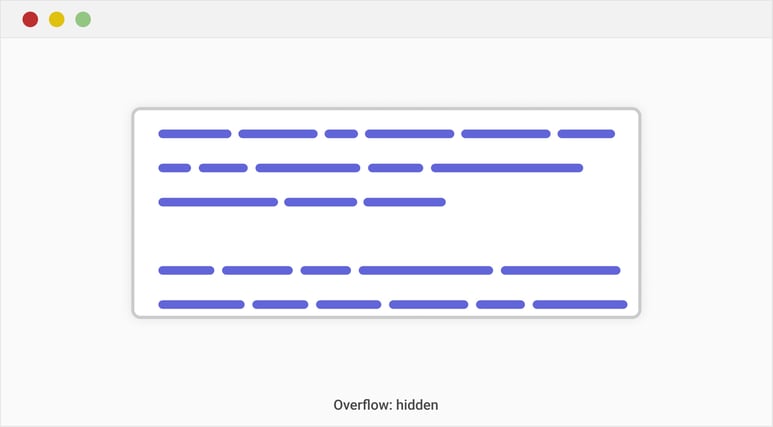Image resolution: width=773 pixels, height=427 pixels.
Task: Click the first bar in the fourth text row
Action: click(x=186, y=270)
